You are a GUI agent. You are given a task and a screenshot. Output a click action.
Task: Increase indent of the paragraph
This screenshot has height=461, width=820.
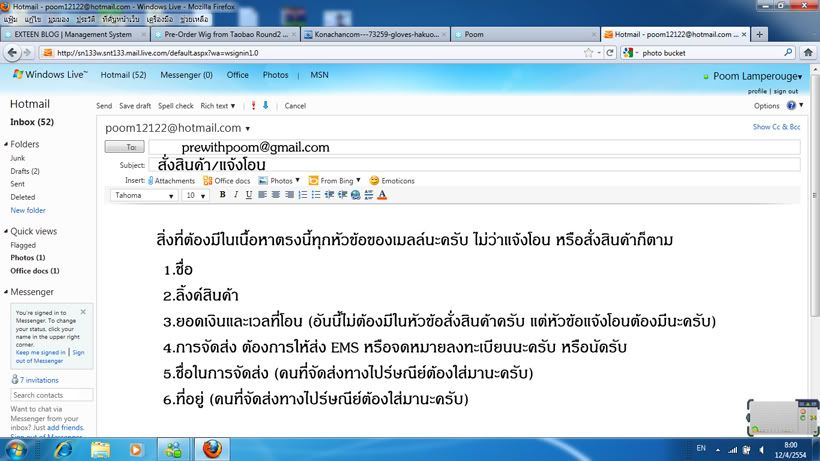coord(343,195)
